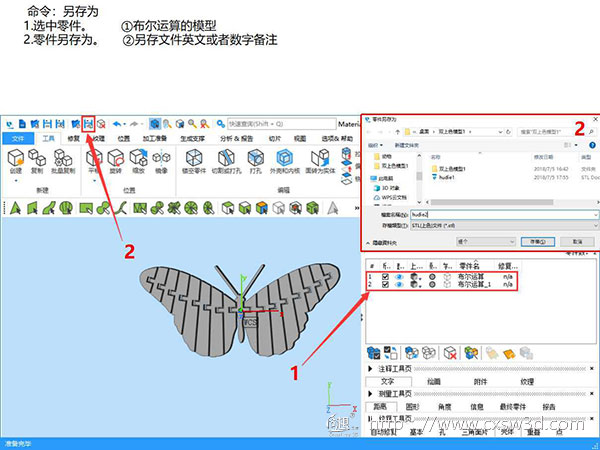Toggle visibility eye of 布尔运算_1
This screenshot has height=450, width=600.
point(401,285)
